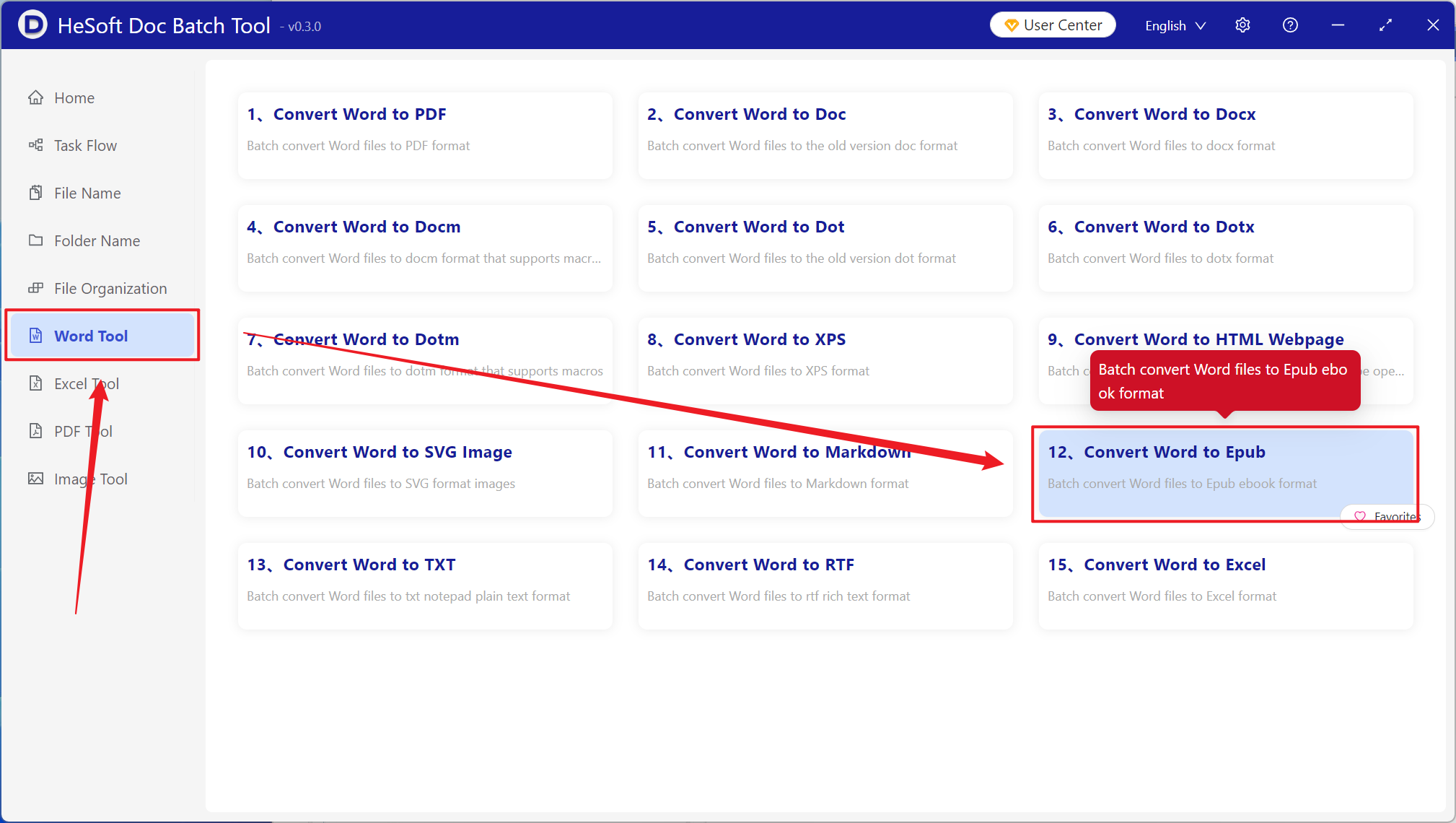
Task: Open Convert Word to Doc card
Action: [825, 136]
